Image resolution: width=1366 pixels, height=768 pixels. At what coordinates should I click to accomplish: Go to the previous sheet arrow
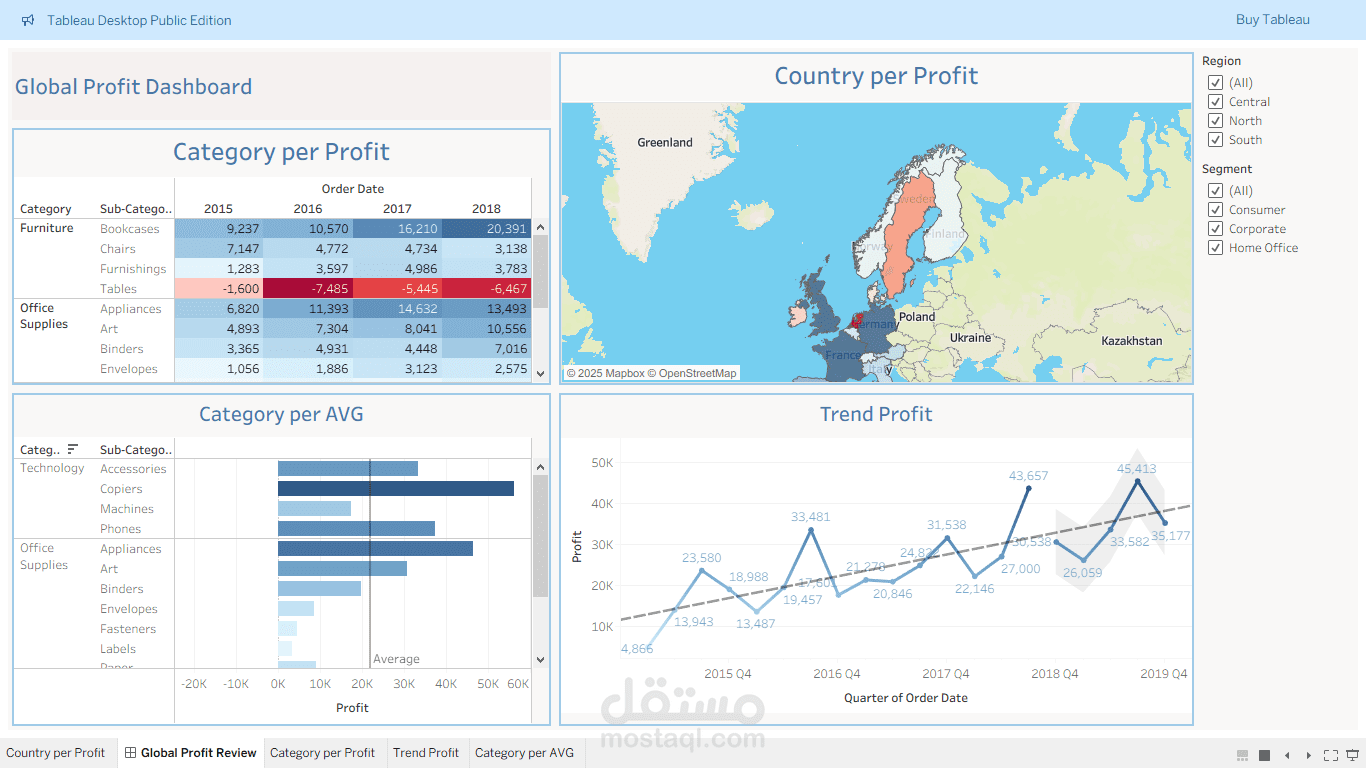point(1287,755)
